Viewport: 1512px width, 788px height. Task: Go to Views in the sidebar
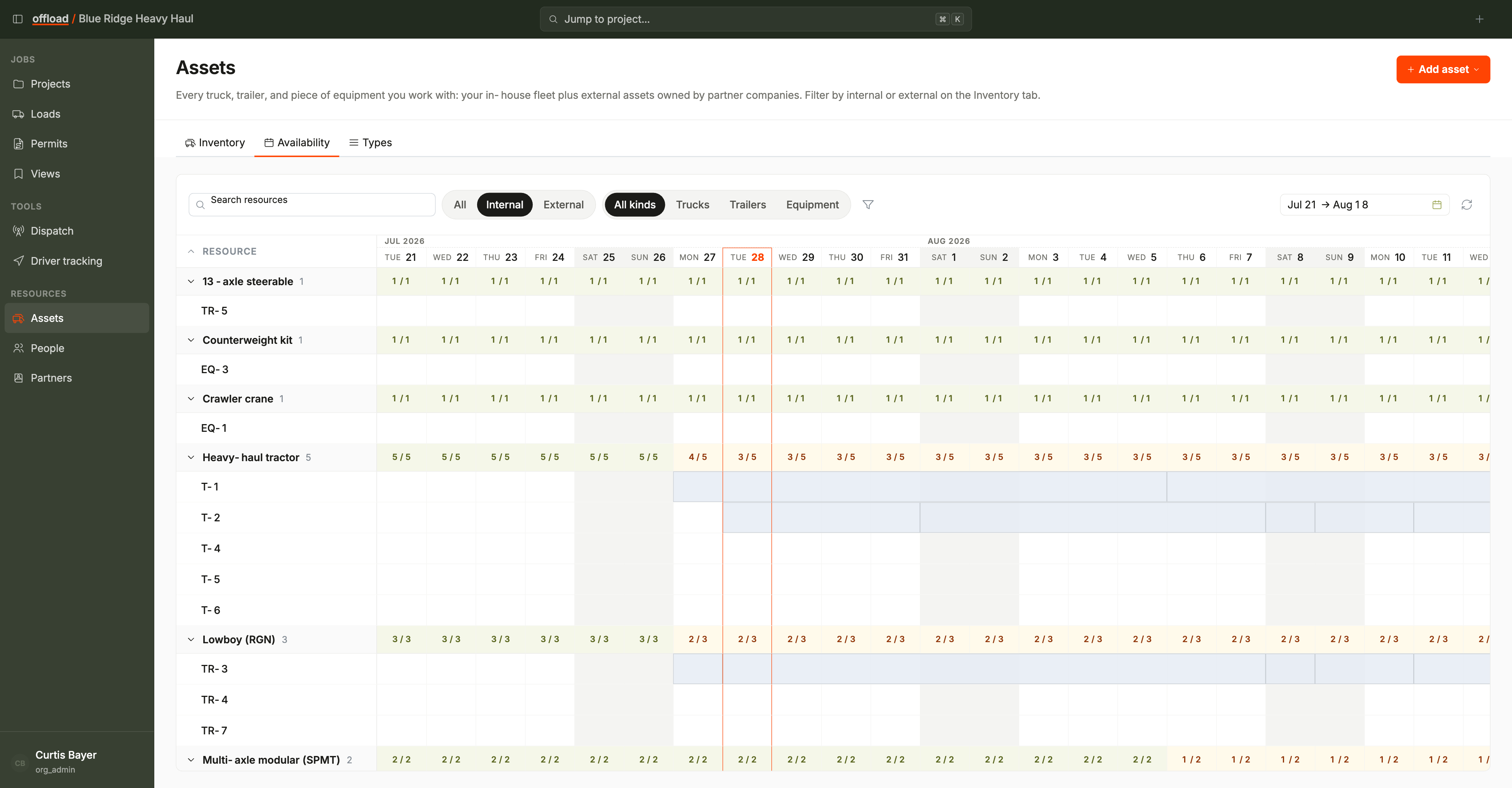[x=77, y=174]
